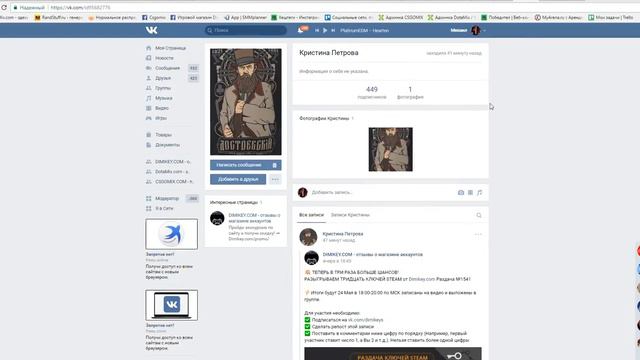640x360 pixels.
Task: Open DIMKEY.COM group shortcut in sidebar
Action: tap(173, 162)
